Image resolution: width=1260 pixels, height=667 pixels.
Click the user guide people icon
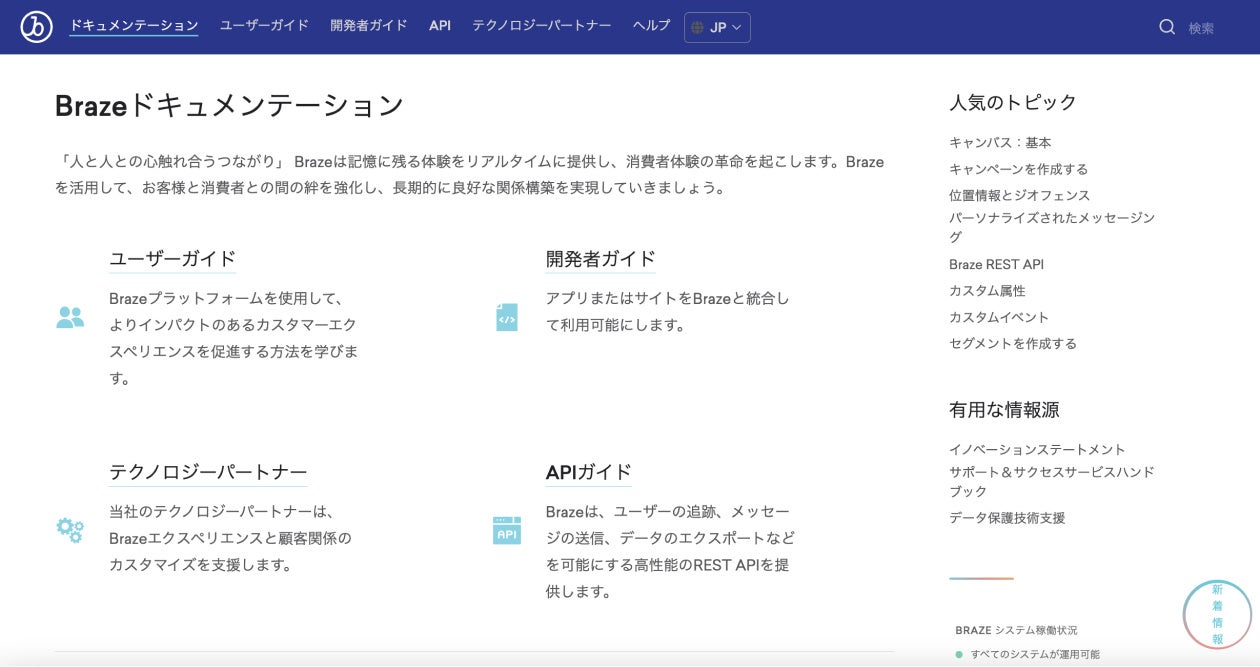coord(70,318)
